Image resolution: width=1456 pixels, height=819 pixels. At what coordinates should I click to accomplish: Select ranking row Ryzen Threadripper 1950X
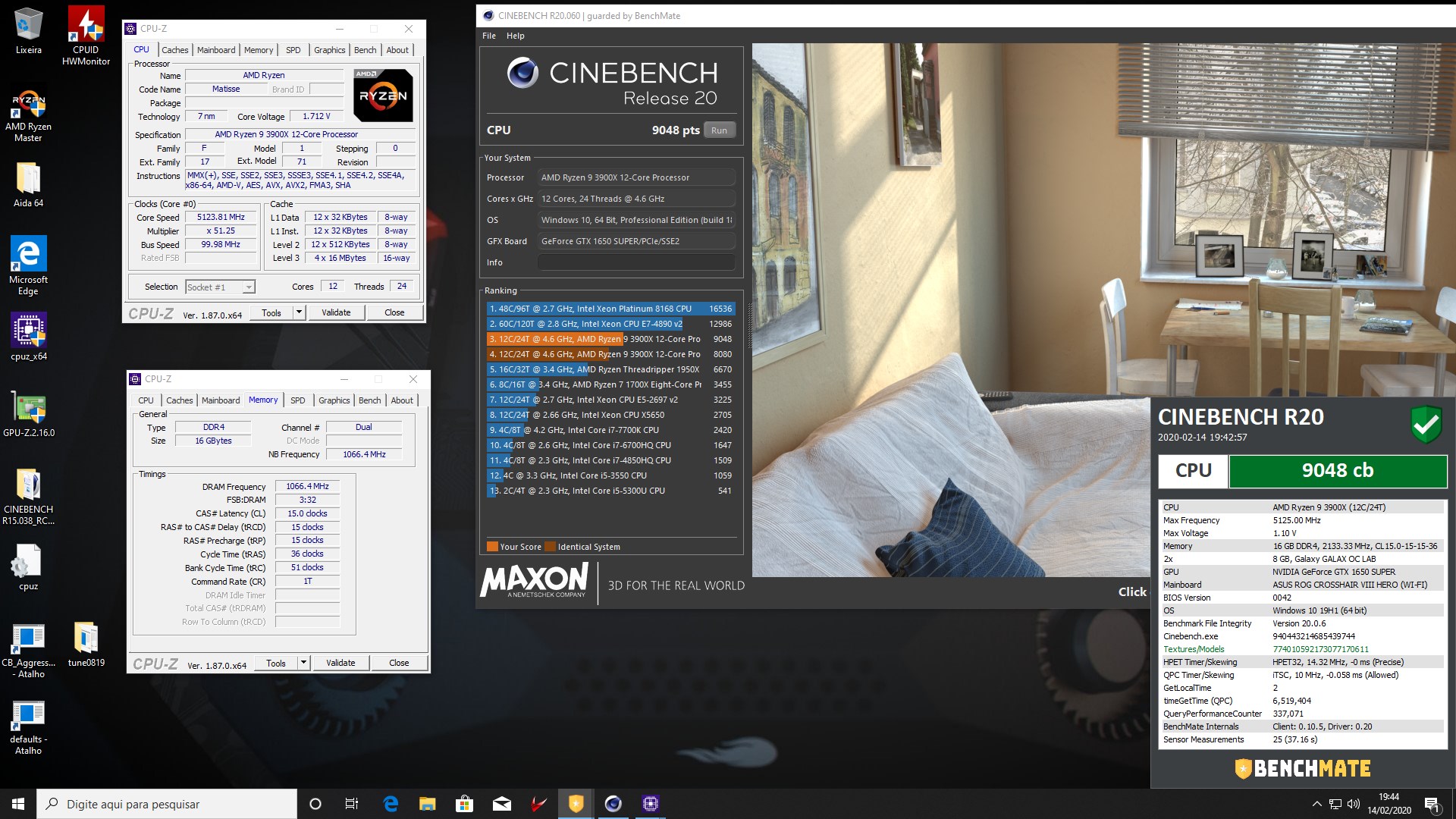tap(610, 369)
